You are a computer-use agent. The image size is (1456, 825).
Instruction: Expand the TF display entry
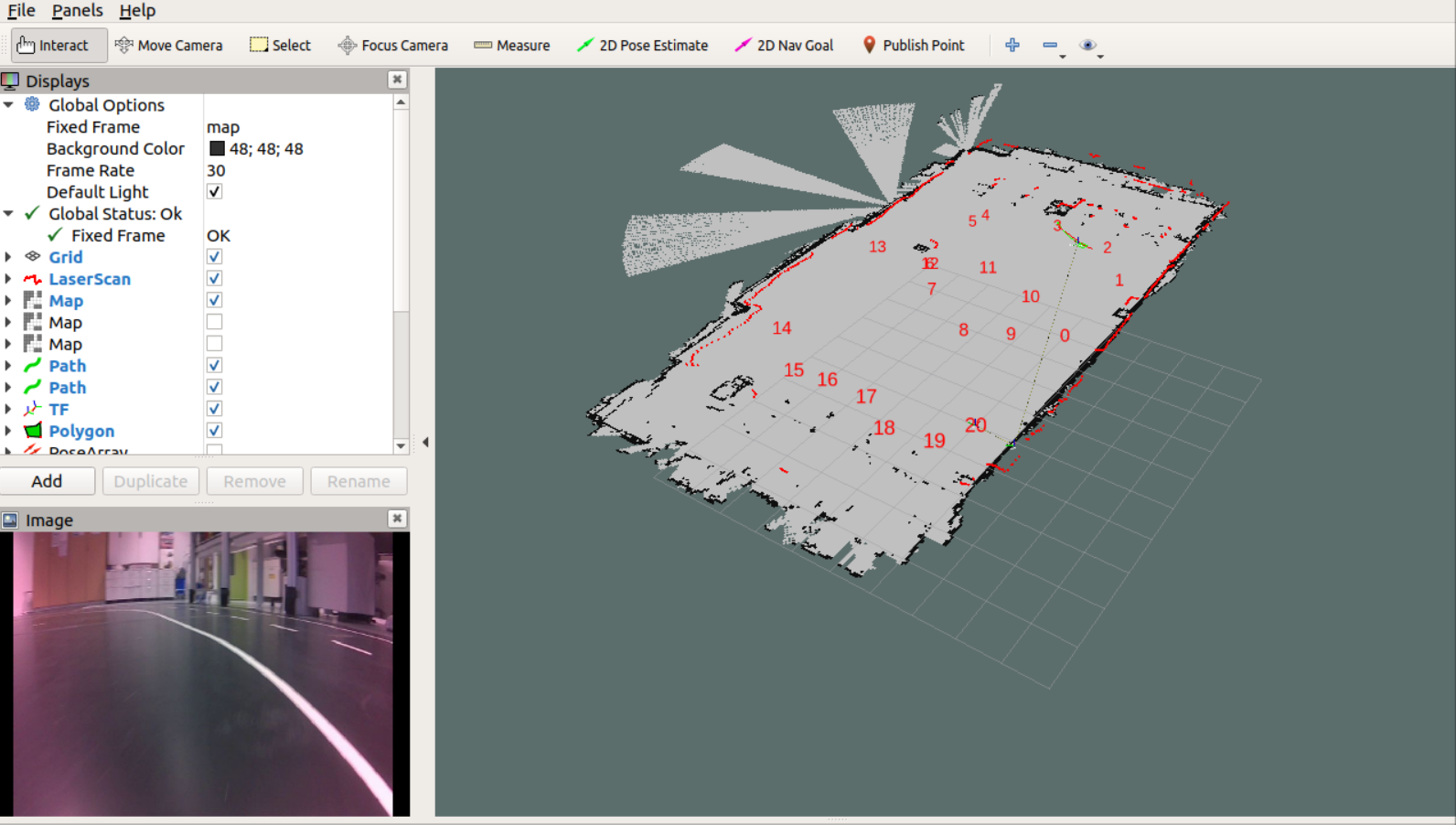[8, 409]
